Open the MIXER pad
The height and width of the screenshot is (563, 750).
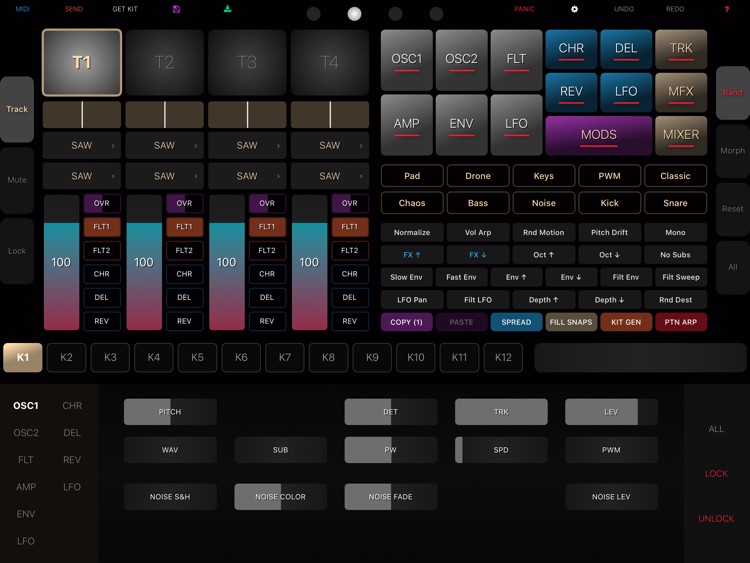[681, 135]
